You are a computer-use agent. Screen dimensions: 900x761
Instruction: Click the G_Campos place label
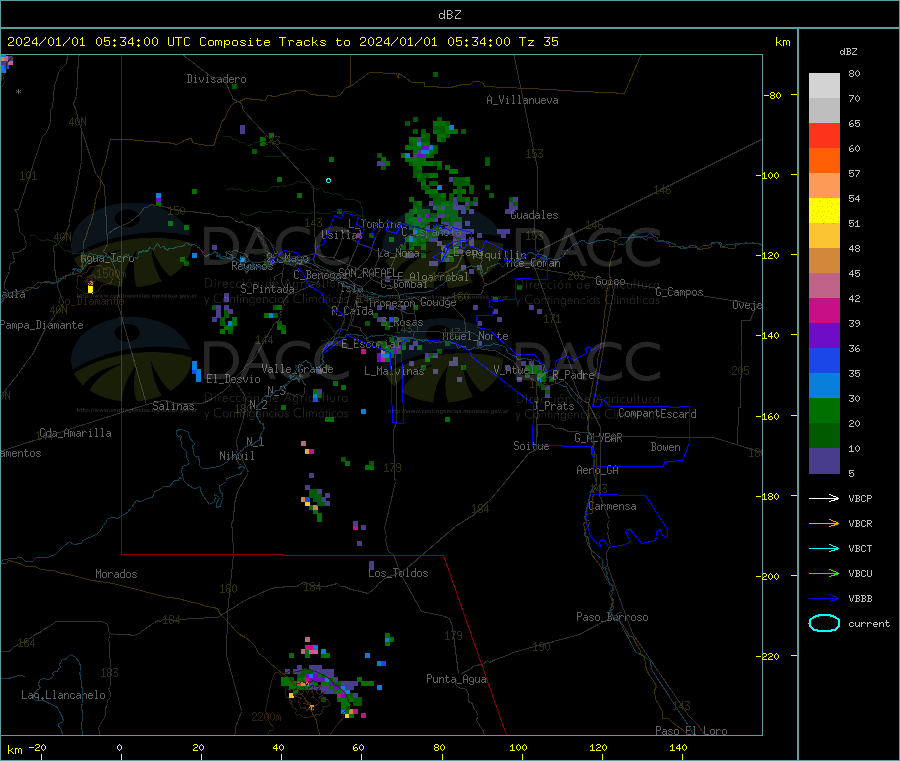coord(679,292)
